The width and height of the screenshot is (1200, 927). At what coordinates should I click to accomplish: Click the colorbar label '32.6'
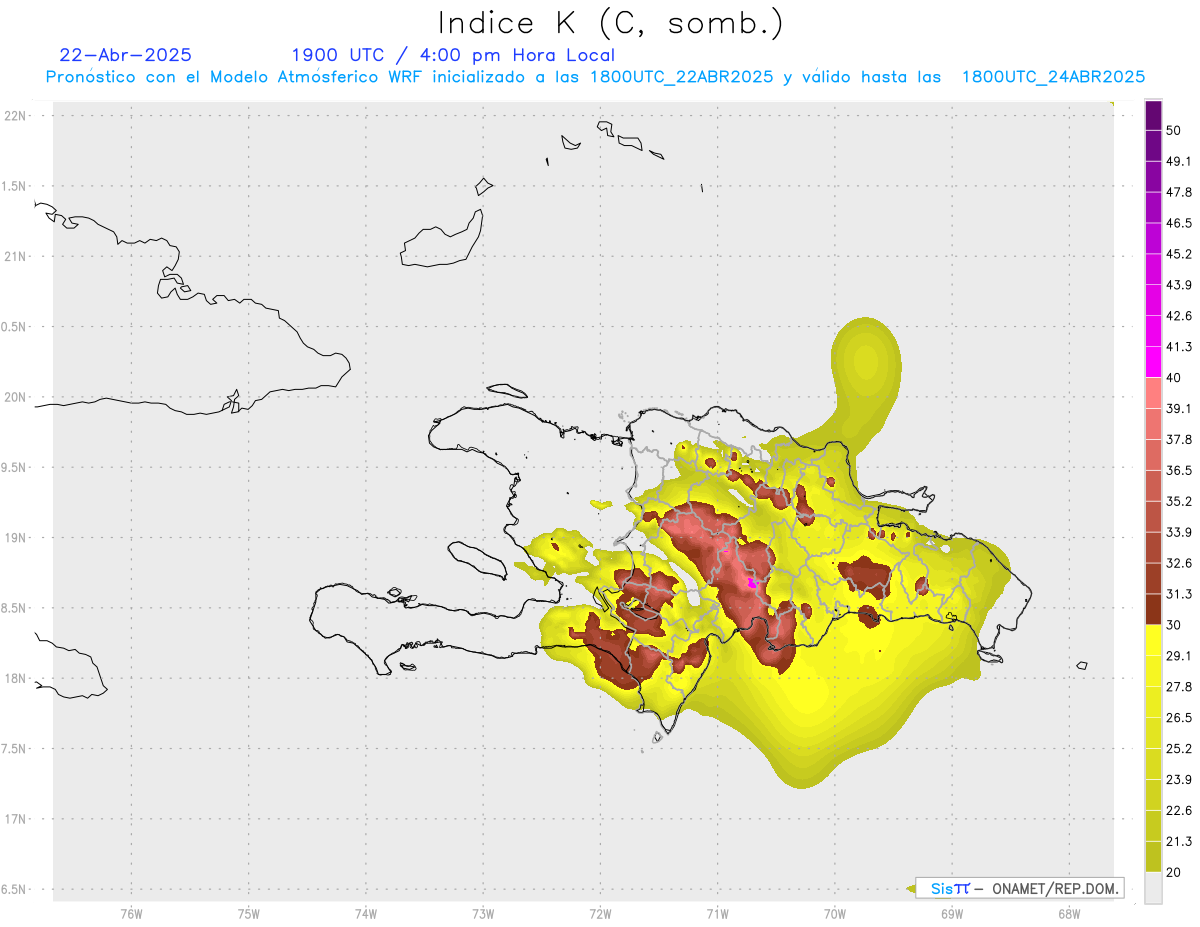point(1179,563)
